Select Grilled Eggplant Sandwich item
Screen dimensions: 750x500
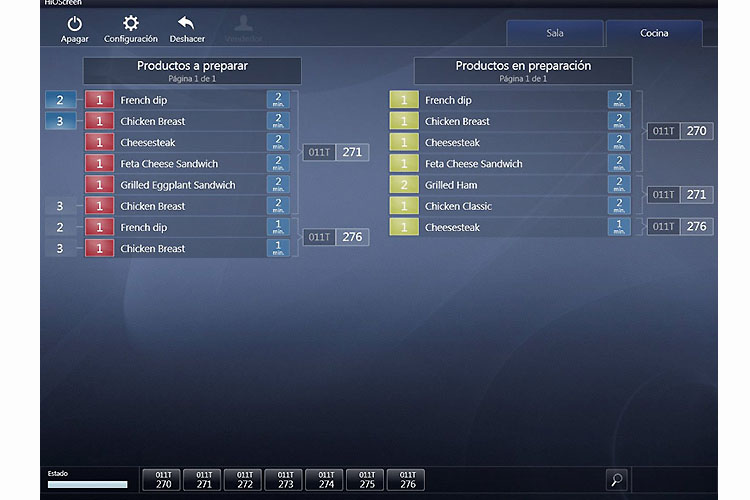pos(178,185)
